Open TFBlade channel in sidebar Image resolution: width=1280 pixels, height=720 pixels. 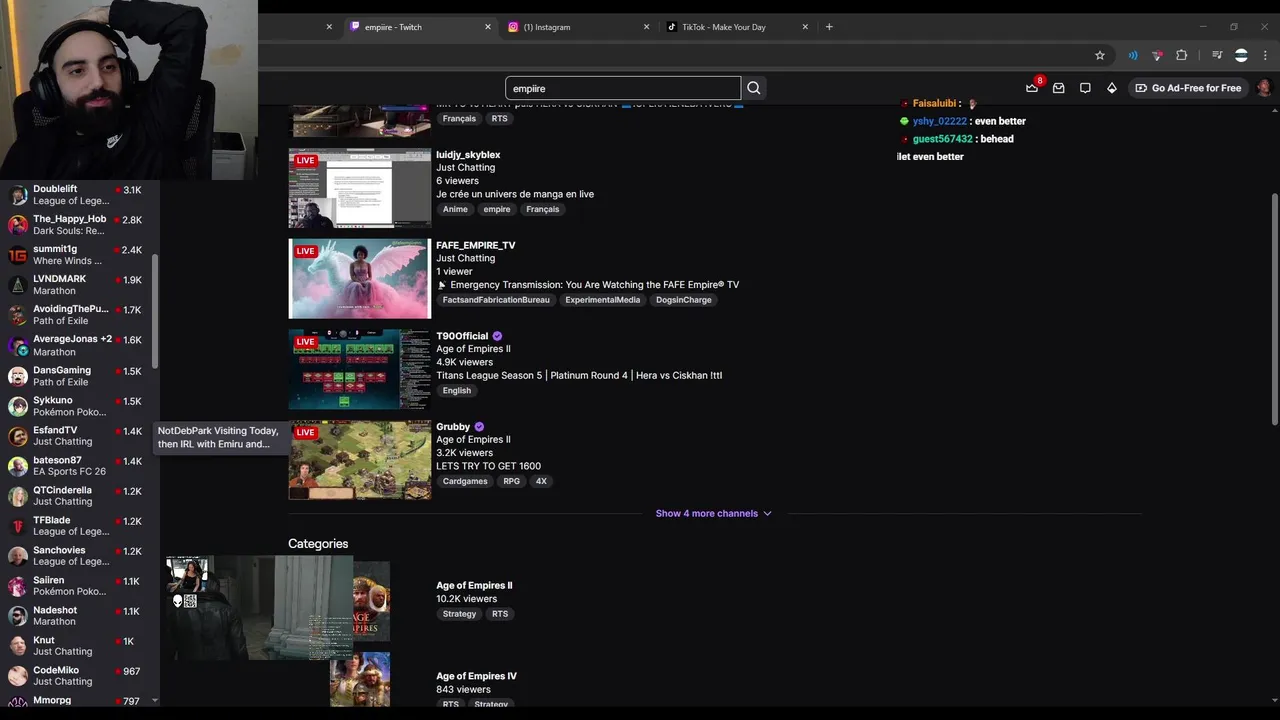79,526
